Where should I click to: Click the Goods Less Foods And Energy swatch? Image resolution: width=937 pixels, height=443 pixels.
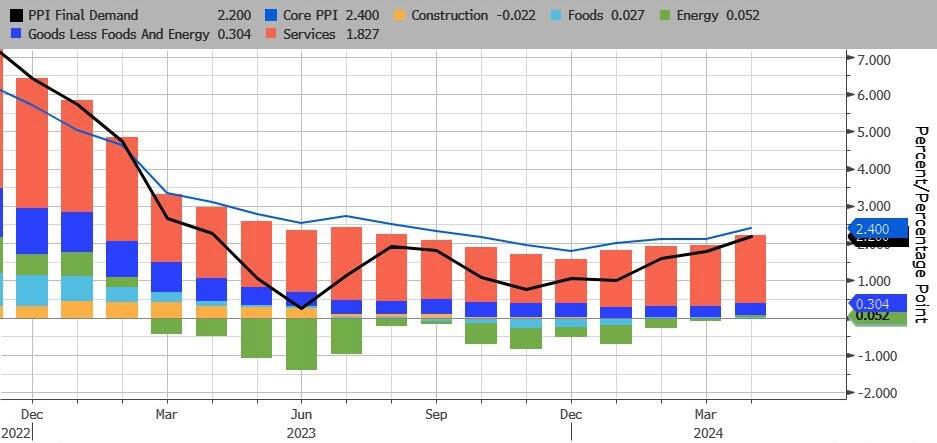click(16, 34)
